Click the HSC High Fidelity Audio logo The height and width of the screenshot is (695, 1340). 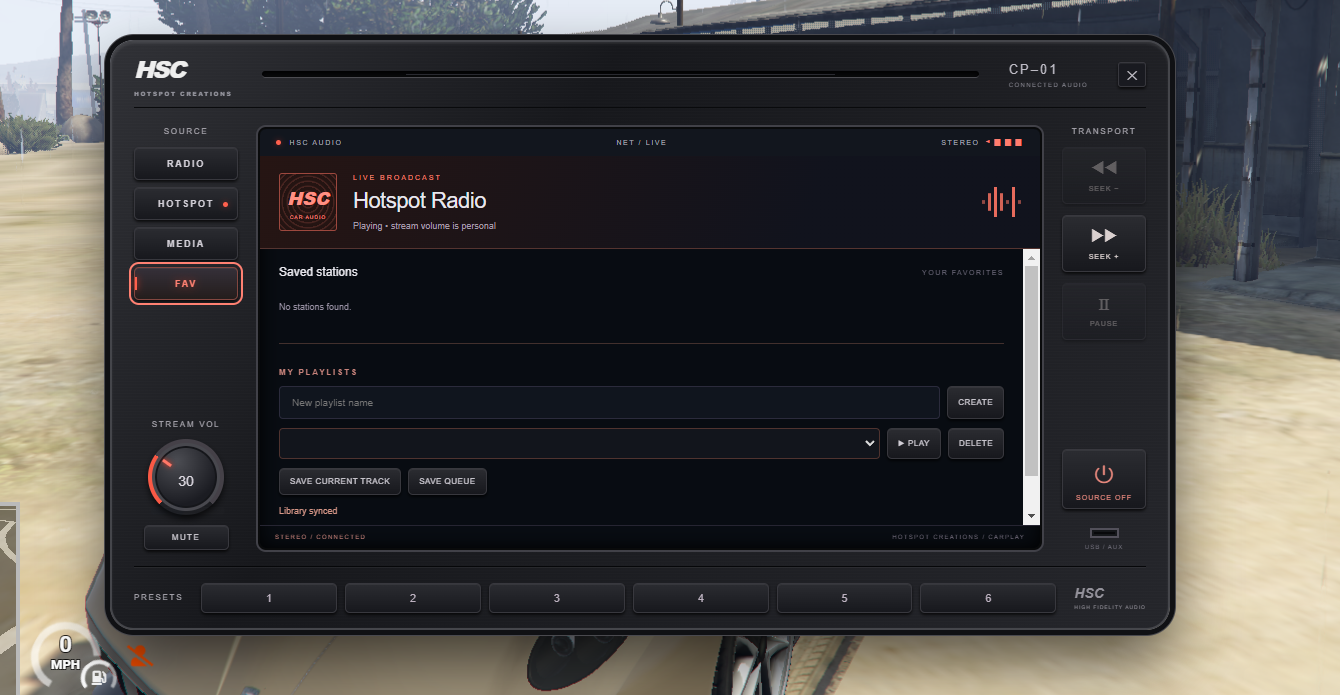(1110, 598)
